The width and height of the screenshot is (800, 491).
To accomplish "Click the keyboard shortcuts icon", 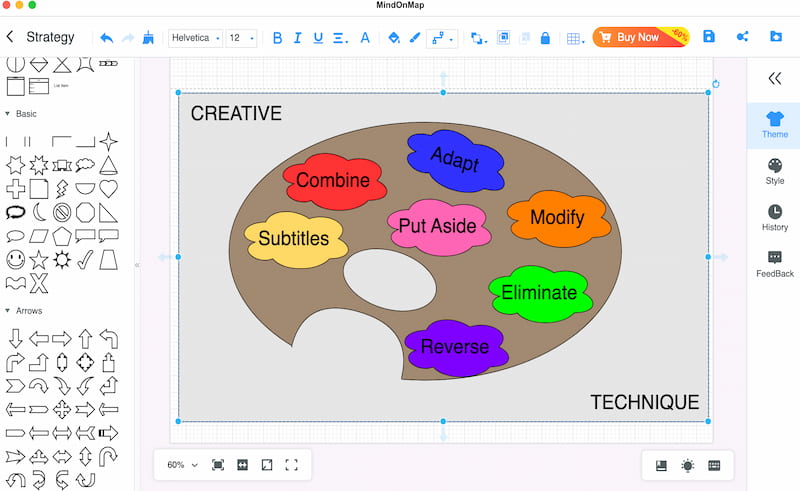I will point(714,465).
